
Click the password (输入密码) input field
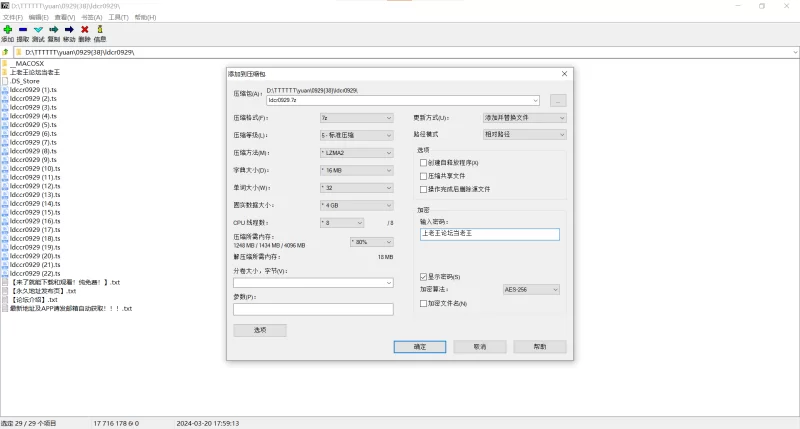pos(489,234)
